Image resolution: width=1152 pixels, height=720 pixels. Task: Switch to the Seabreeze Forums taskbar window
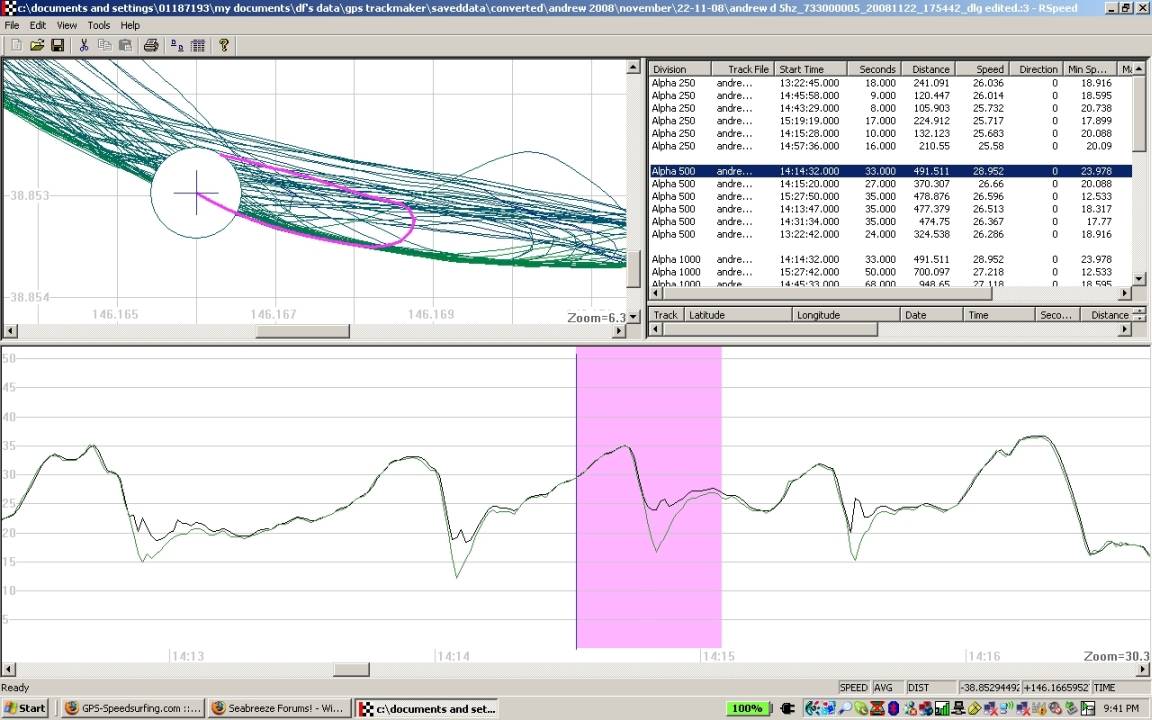279,708
